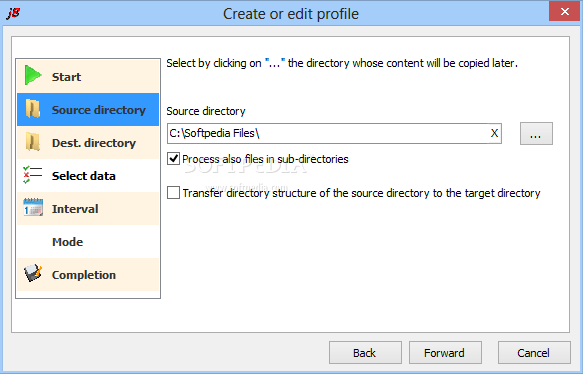The height and width of the screenshot is (374, 583).
Task: Open the Select data step label
Action: 84,176
